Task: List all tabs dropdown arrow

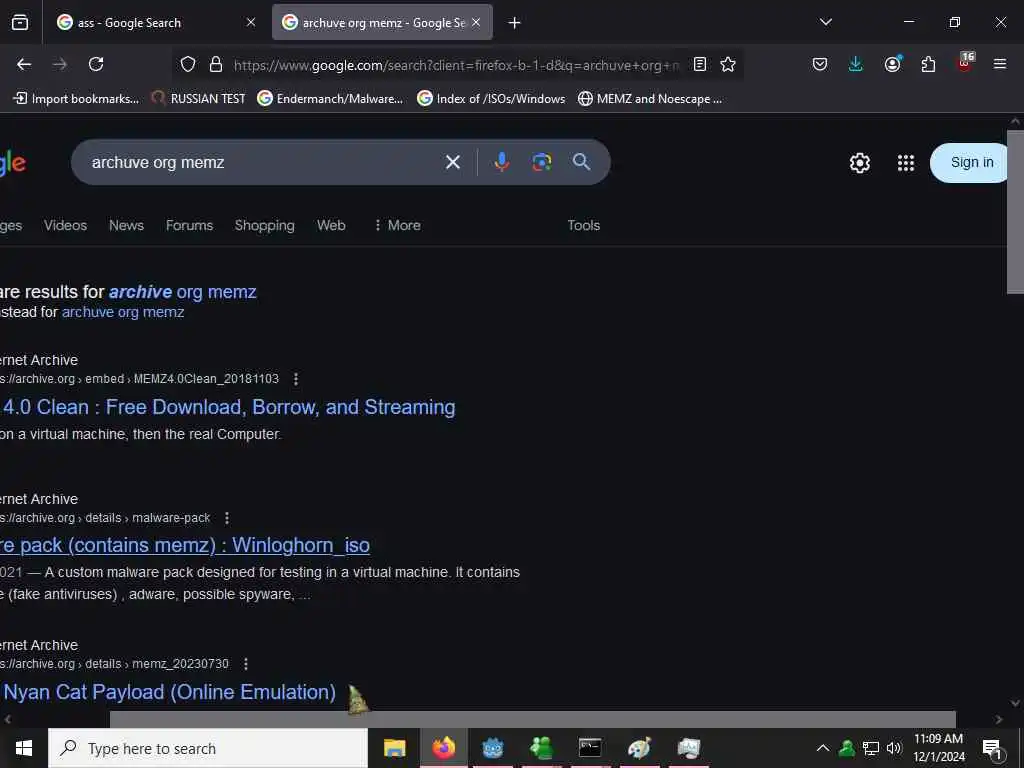Action: pyautogui.click(x=826, y=22)
